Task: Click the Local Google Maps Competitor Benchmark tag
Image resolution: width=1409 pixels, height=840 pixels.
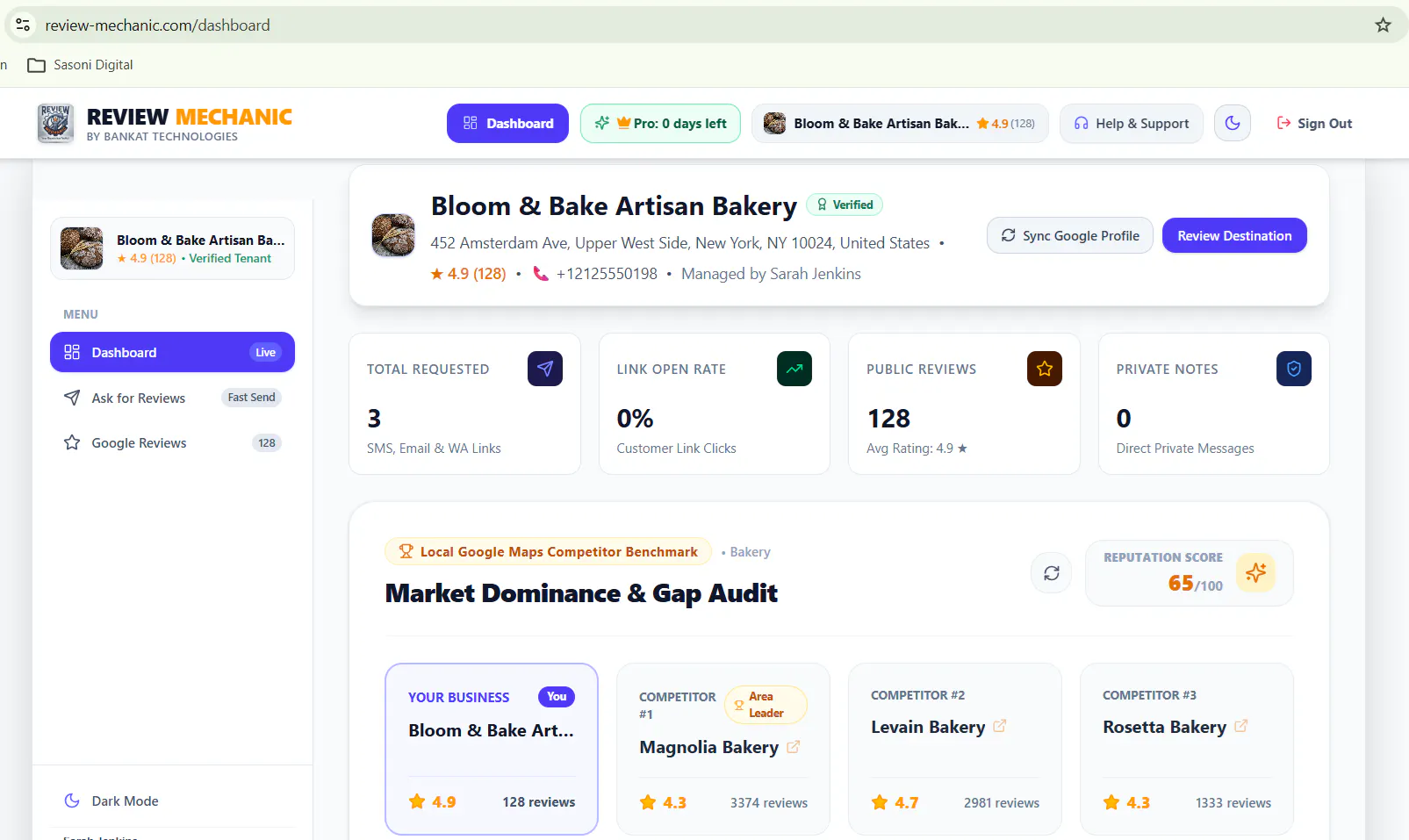Action: (548, 551)
